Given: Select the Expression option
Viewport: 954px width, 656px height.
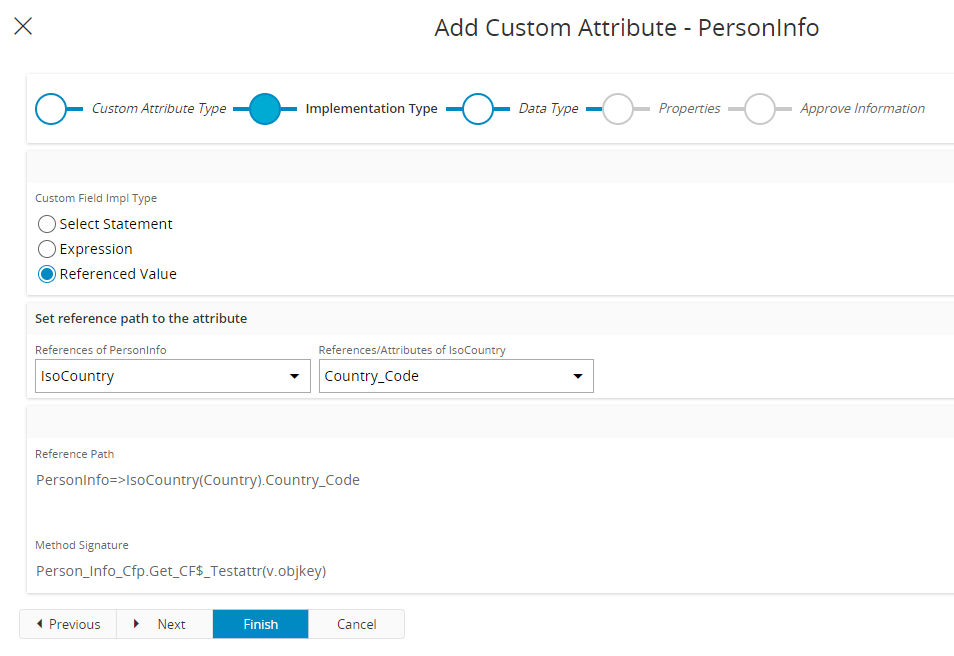Looking at the screenshot, I should tap(46, 249).
